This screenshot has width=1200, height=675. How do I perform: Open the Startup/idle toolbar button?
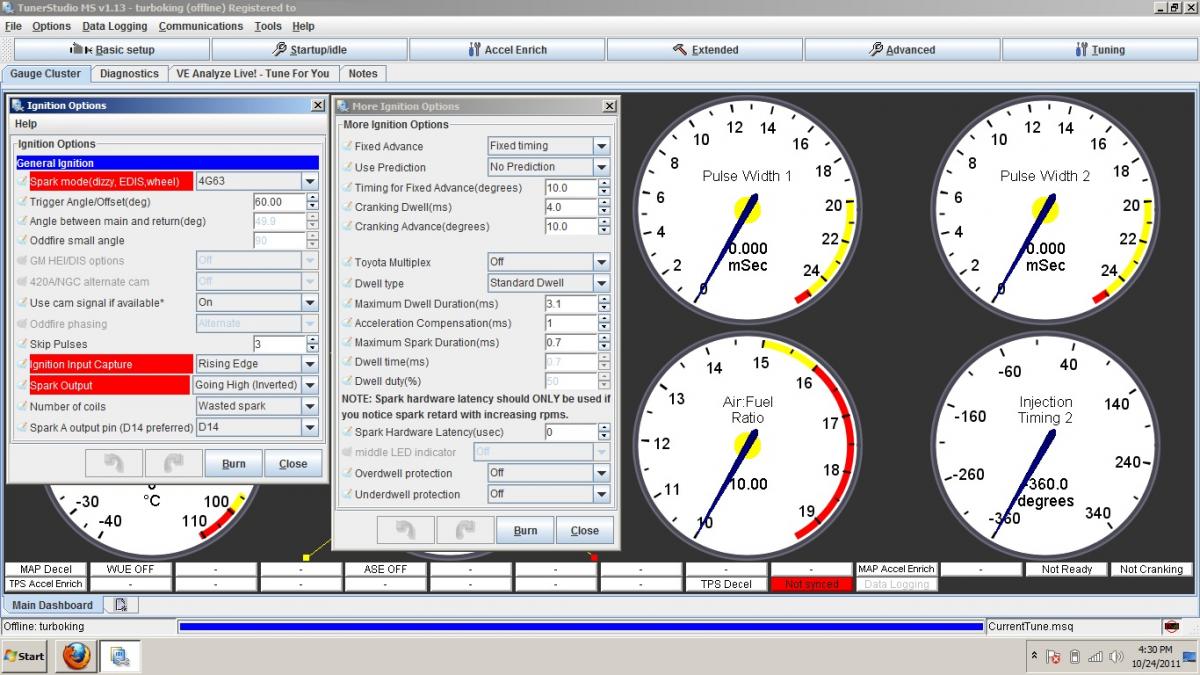[309, 50]
